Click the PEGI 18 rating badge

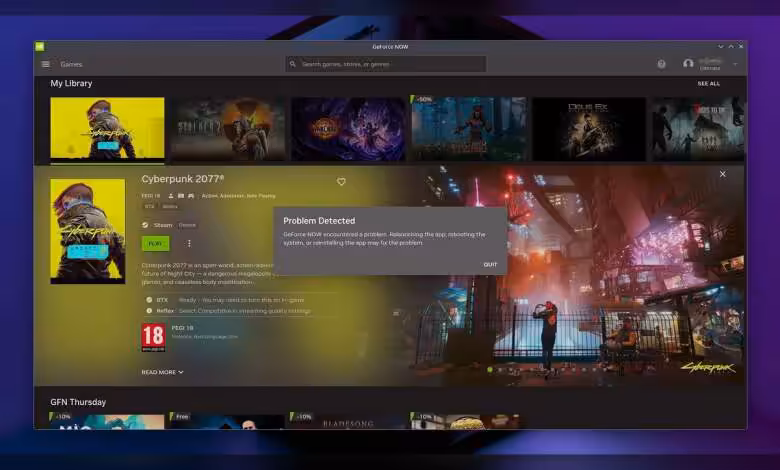point(153,337)
